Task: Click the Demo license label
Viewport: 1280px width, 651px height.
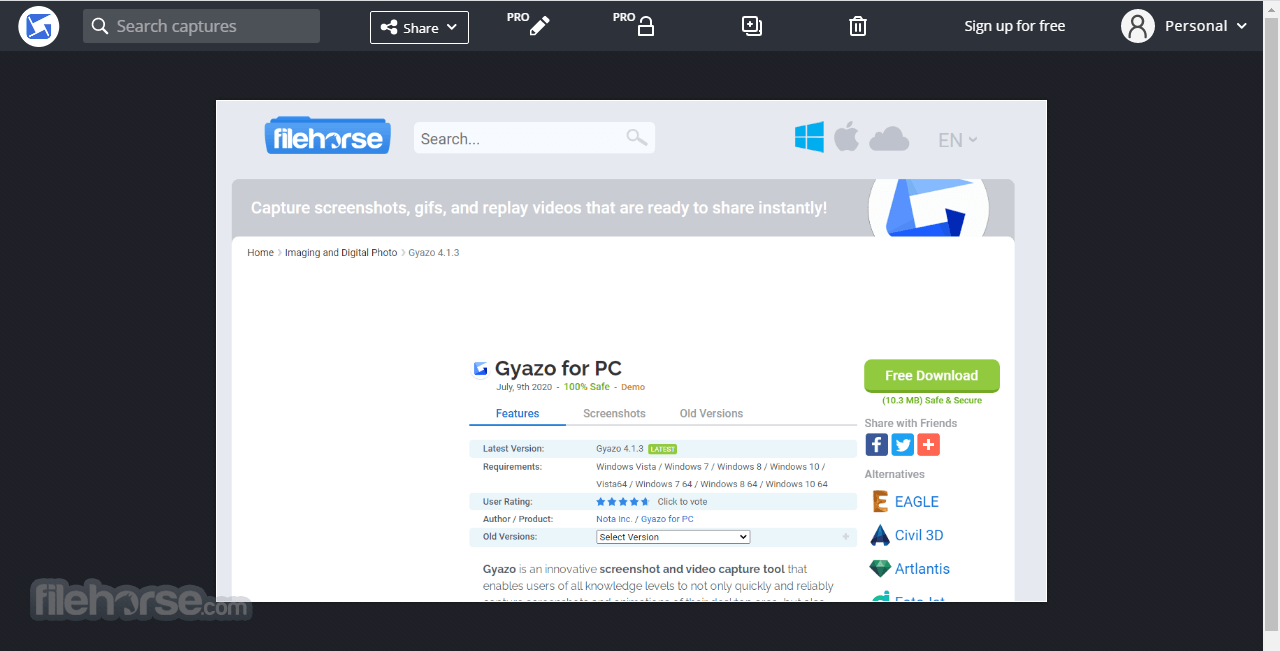Action: pos(633,387)
